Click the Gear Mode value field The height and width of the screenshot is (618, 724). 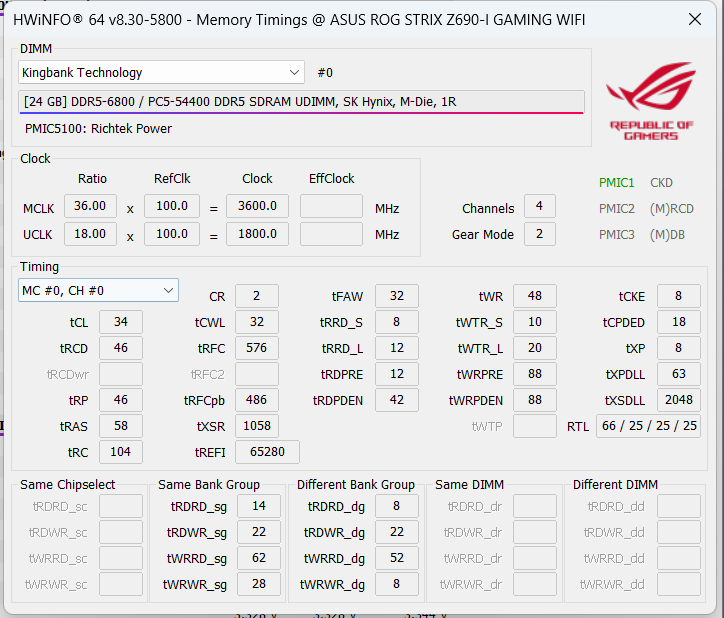pyautogui.click(x=540, y=234)
